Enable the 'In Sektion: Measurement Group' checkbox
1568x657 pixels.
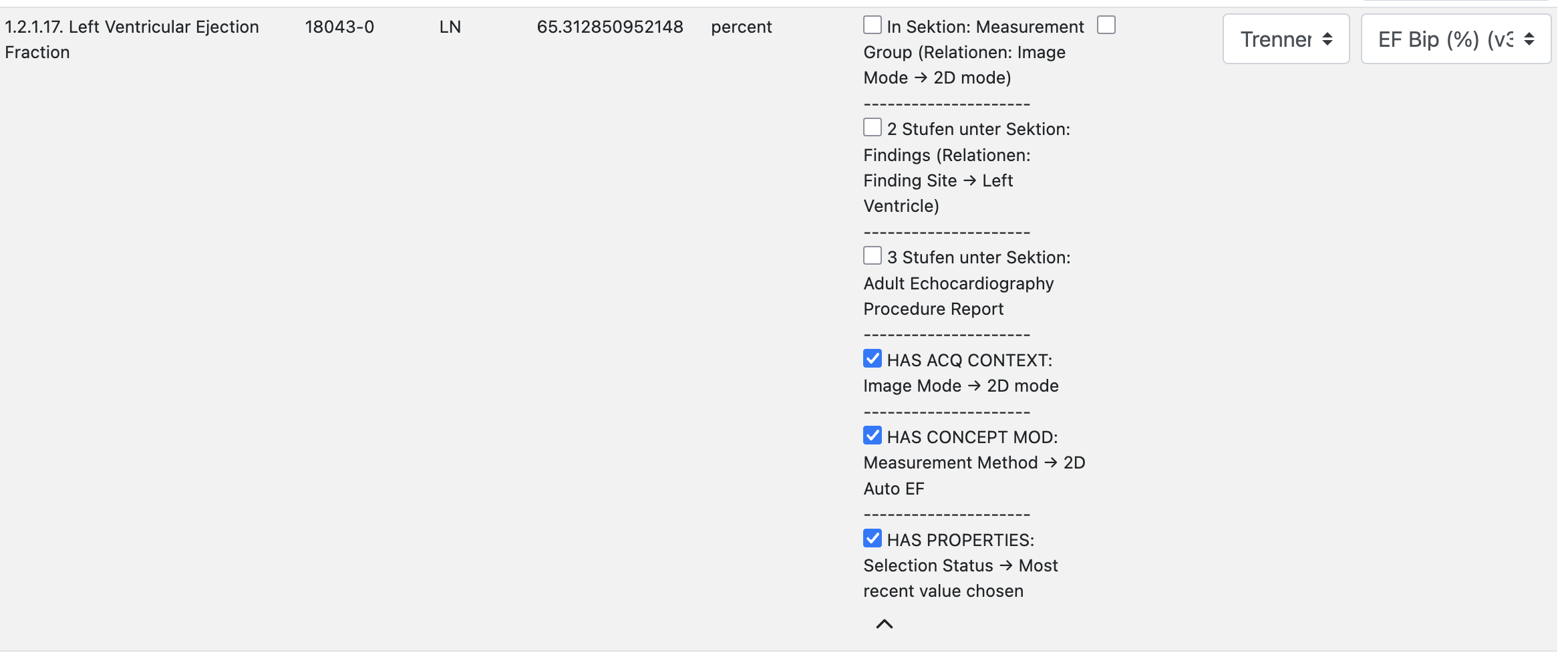point(872,25)
